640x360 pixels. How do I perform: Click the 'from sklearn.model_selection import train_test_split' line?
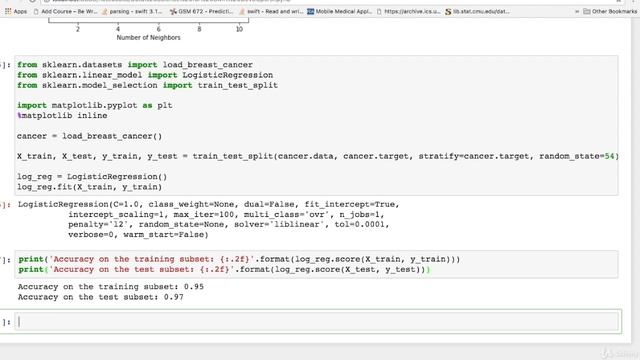147,86
